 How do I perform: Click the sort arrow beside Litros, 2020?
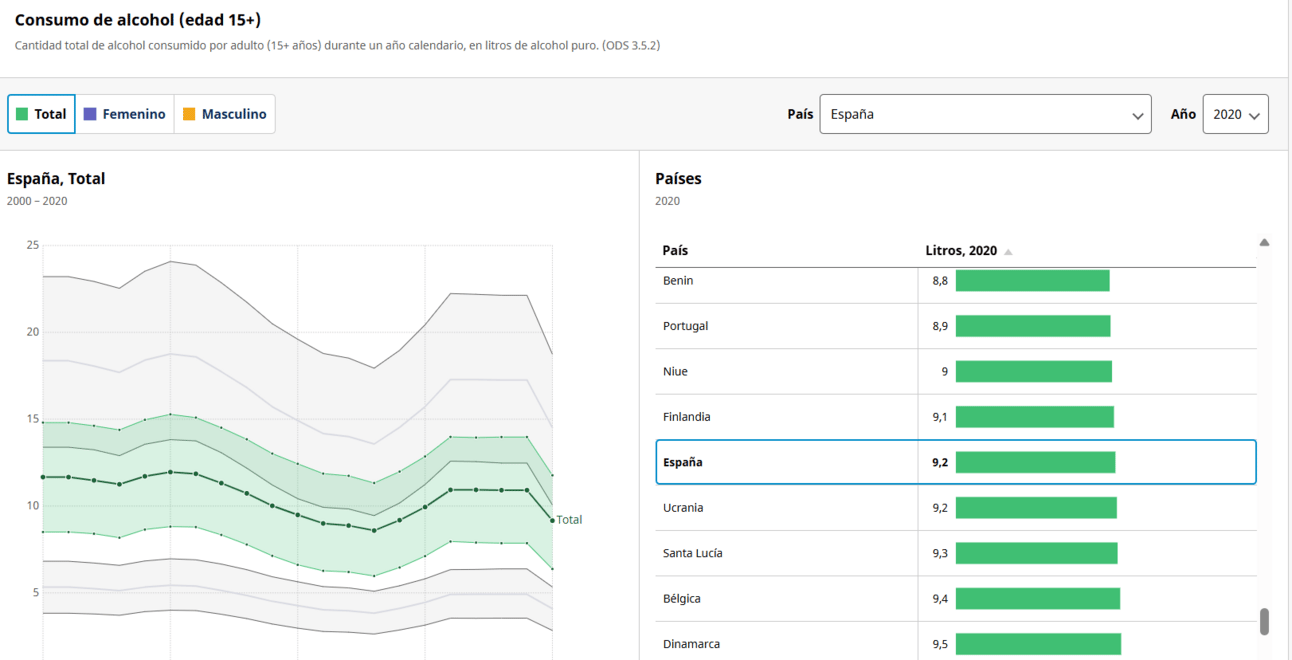[x=1008, y=252]
